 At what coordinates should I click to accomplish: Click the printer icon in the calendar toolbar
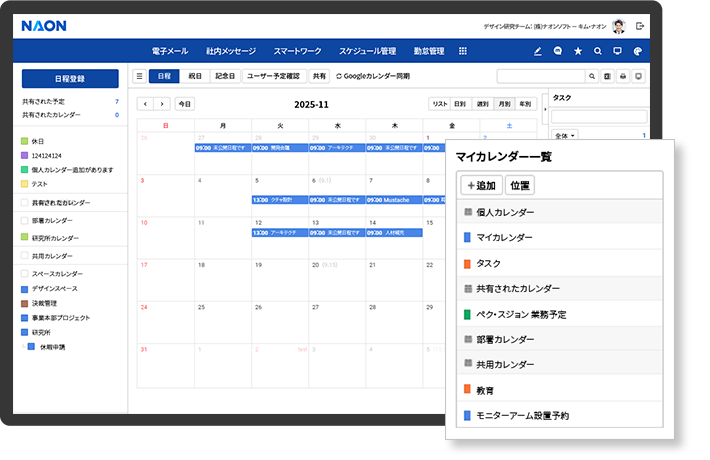click(623, 76)
